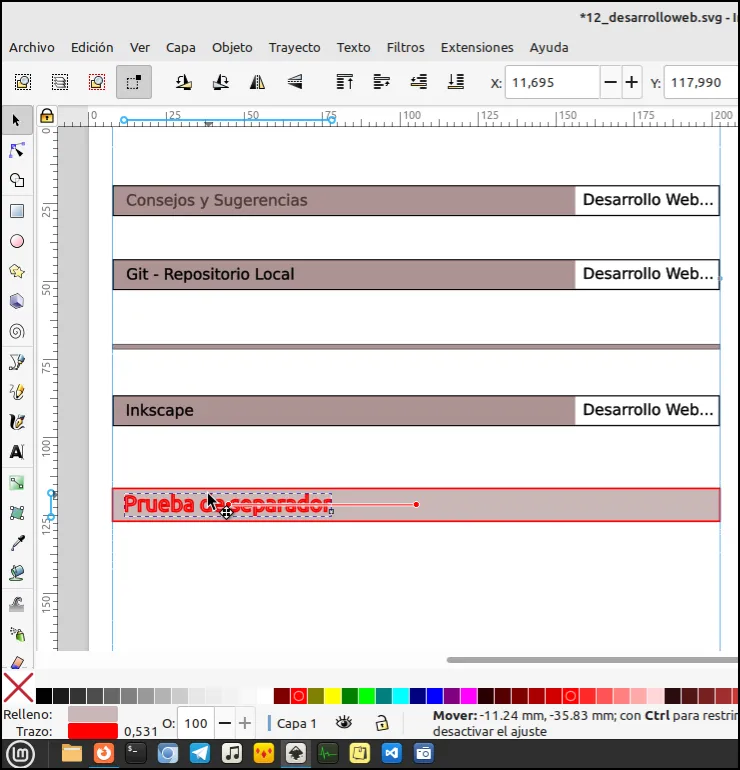Open the Filtros menu
Image resolution: width=740 pixels, height=770 pixels.
coord(405,48)
